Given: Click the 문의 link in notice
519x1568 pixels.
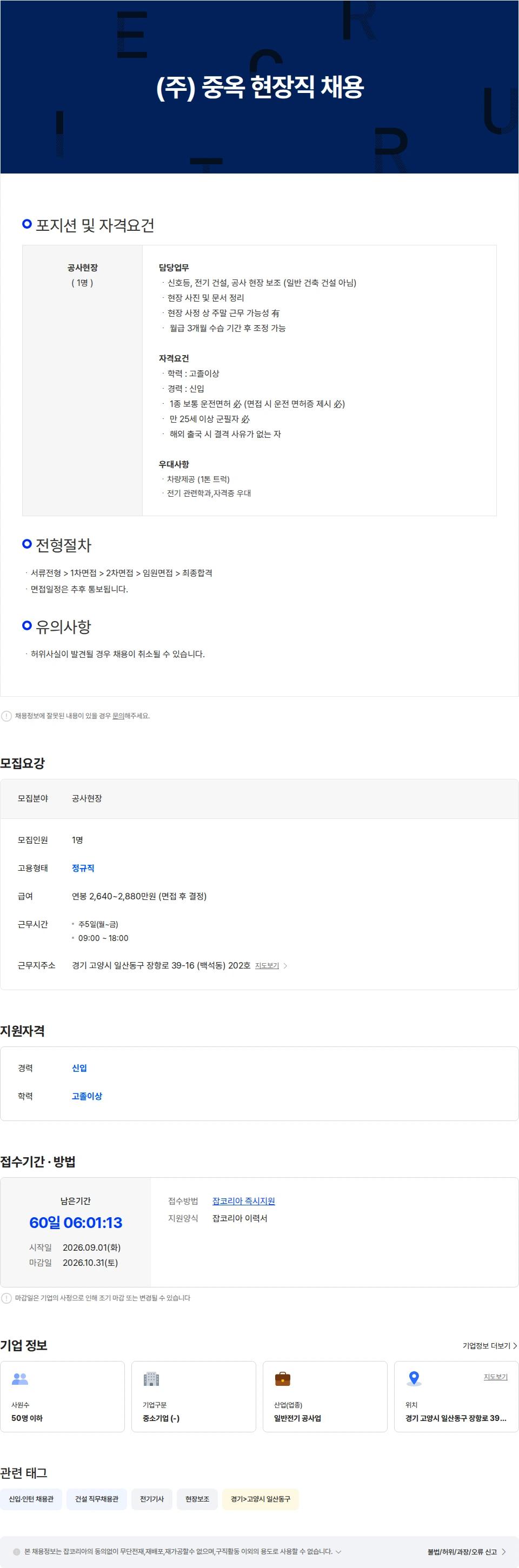Looking at the screenshot, I should (118, 716).
